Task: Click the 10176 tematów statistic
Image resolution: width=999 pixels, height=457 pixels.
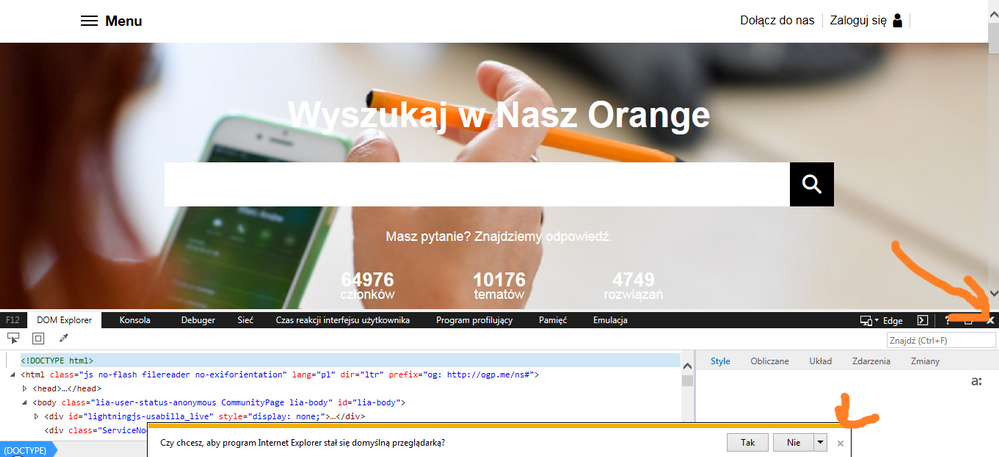Action: coord(500,286)
